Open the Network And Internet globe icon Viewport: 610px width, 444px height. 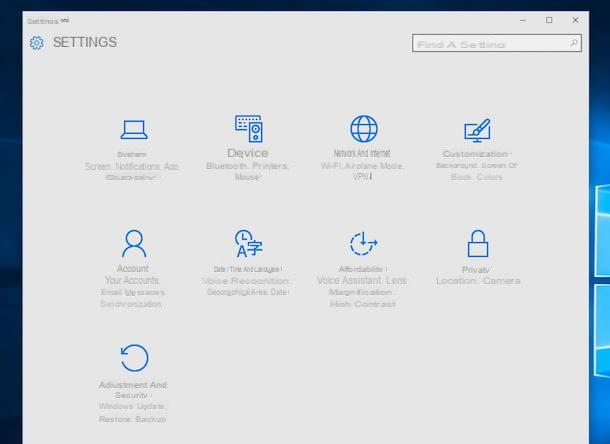pos(364,129)
